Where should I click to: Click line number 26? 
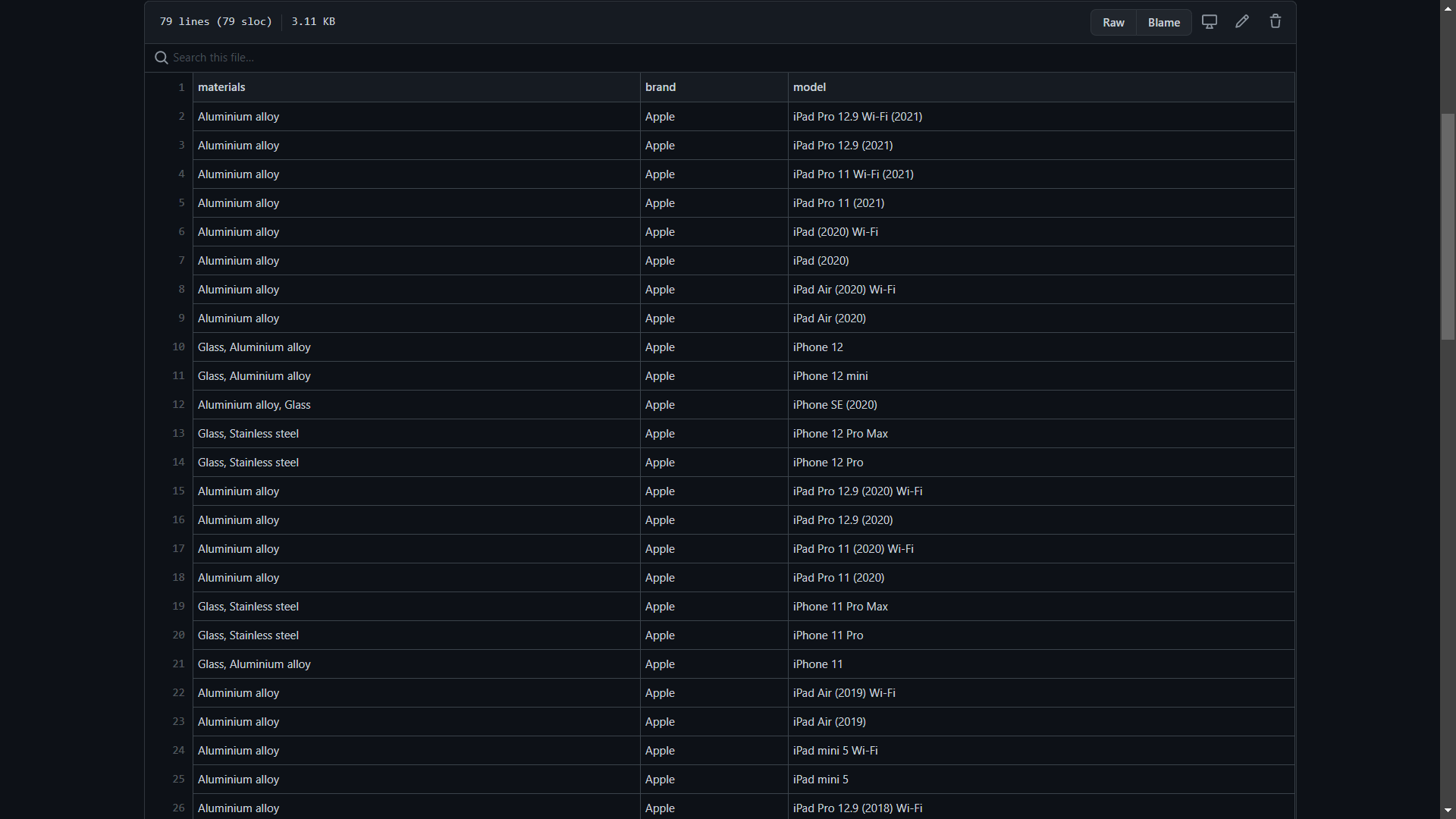tap(178, 808)
